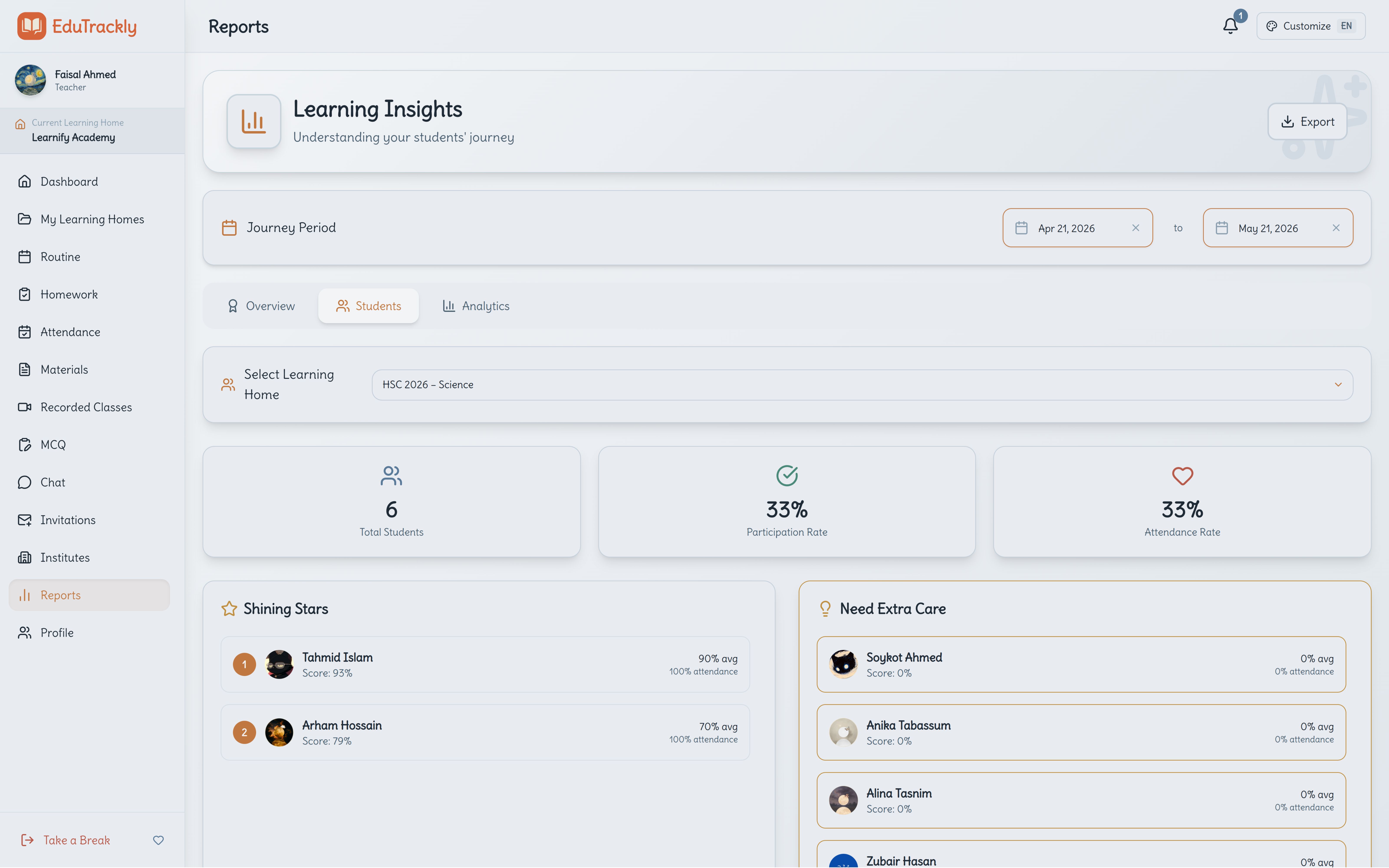The height and width of the screenshot is (868, 1389).
Task: Click the heart icon beside Take a Break
Action: (x=158, y=840)
